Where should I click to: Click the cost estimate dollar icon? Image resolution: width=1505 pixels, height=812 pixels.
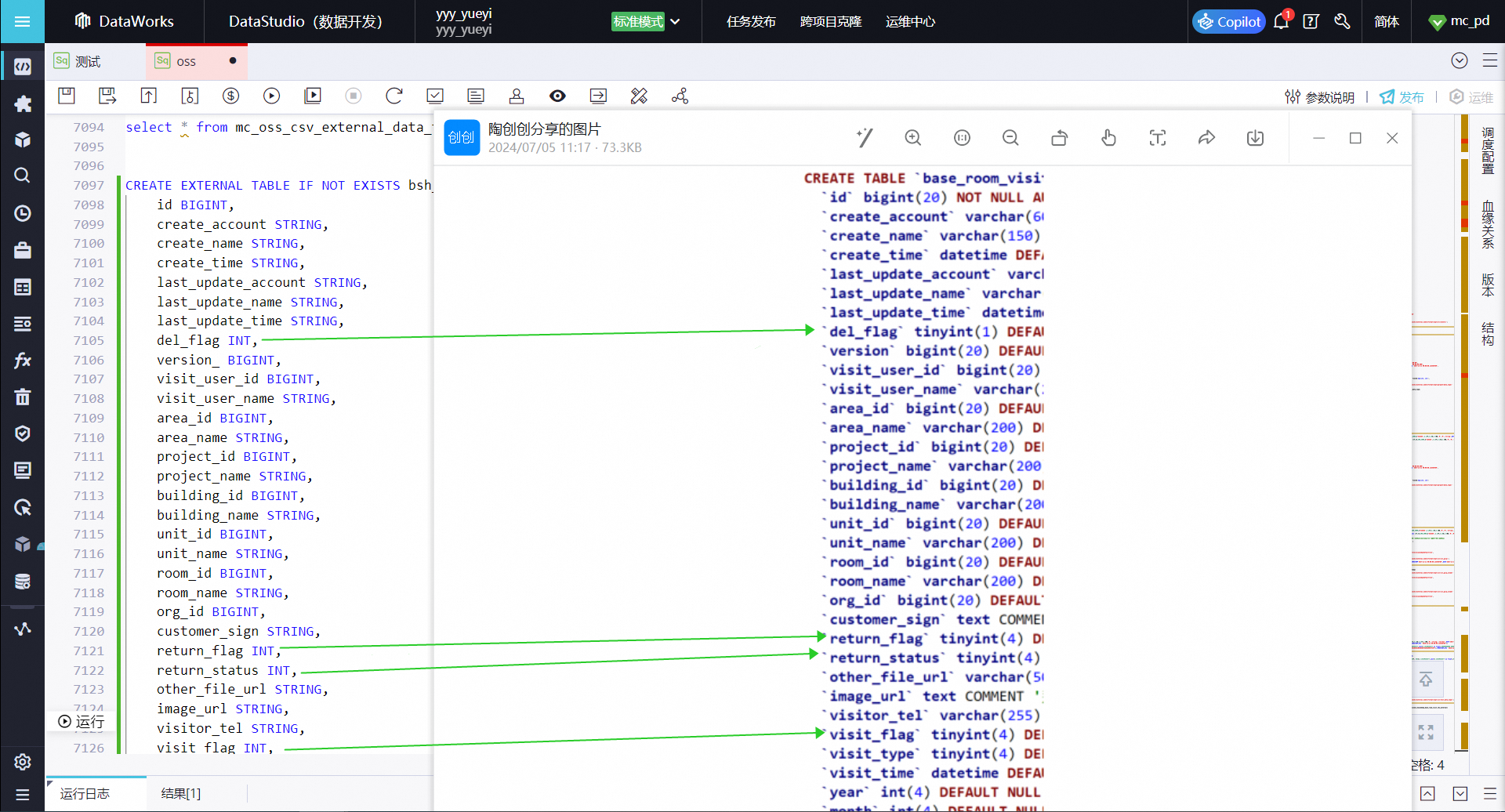tap(230, 96)
